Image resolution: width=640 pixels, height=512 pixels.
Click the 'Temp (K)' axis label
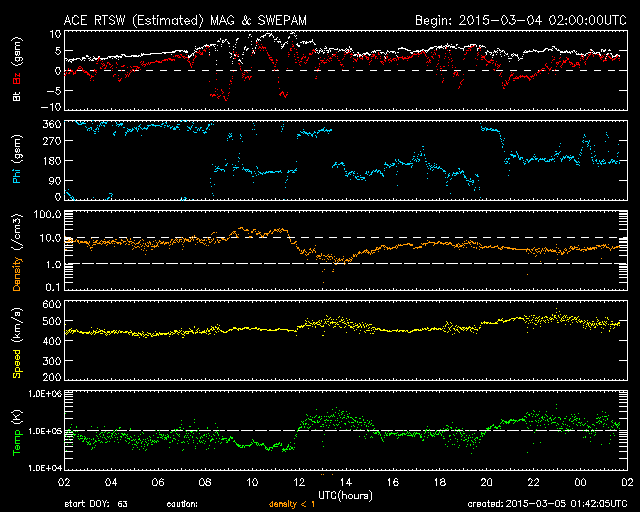[17, 433]
